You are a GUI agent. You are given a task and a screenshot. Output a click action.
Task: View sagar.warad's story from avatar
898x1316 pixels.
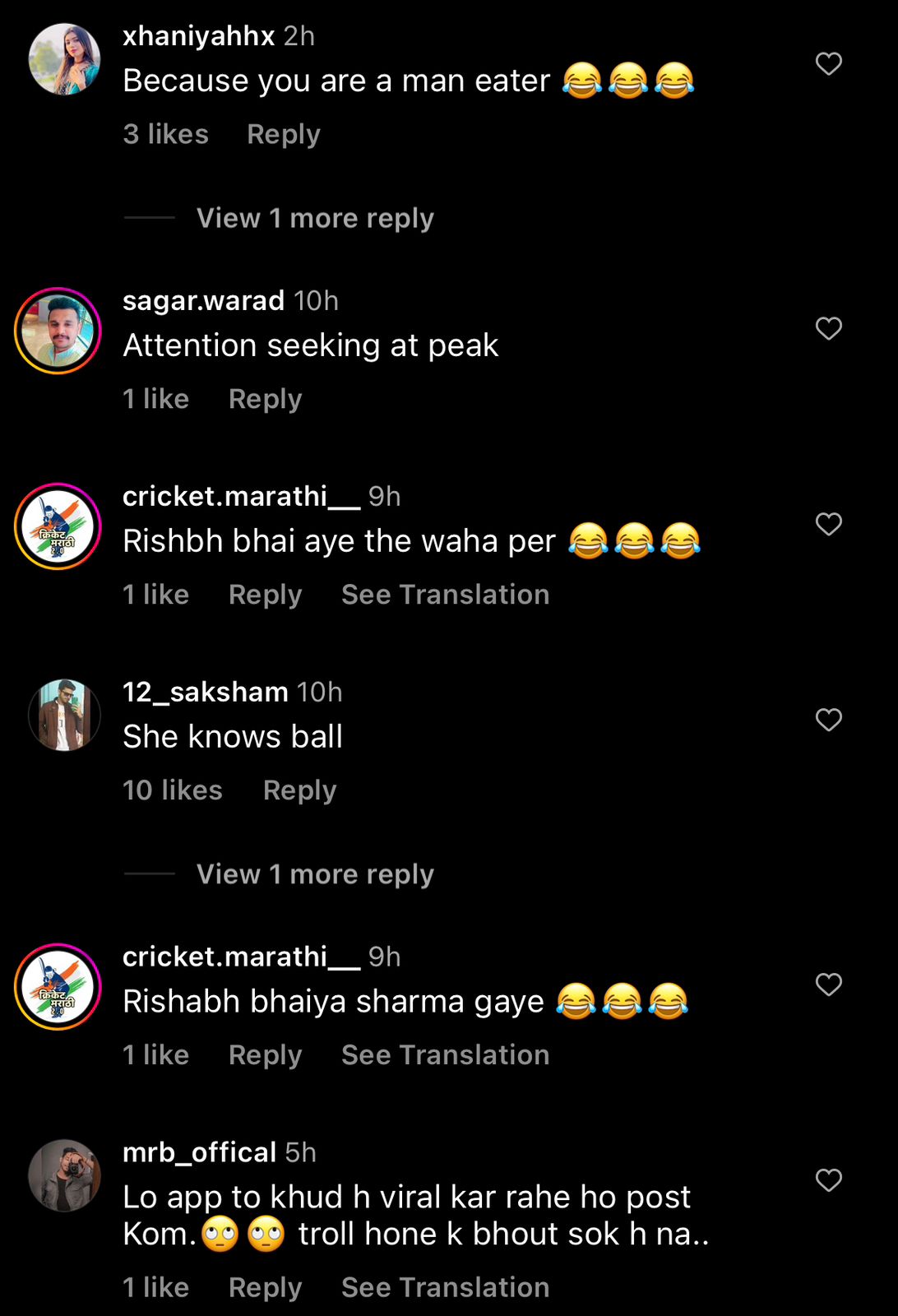point(58,331)
